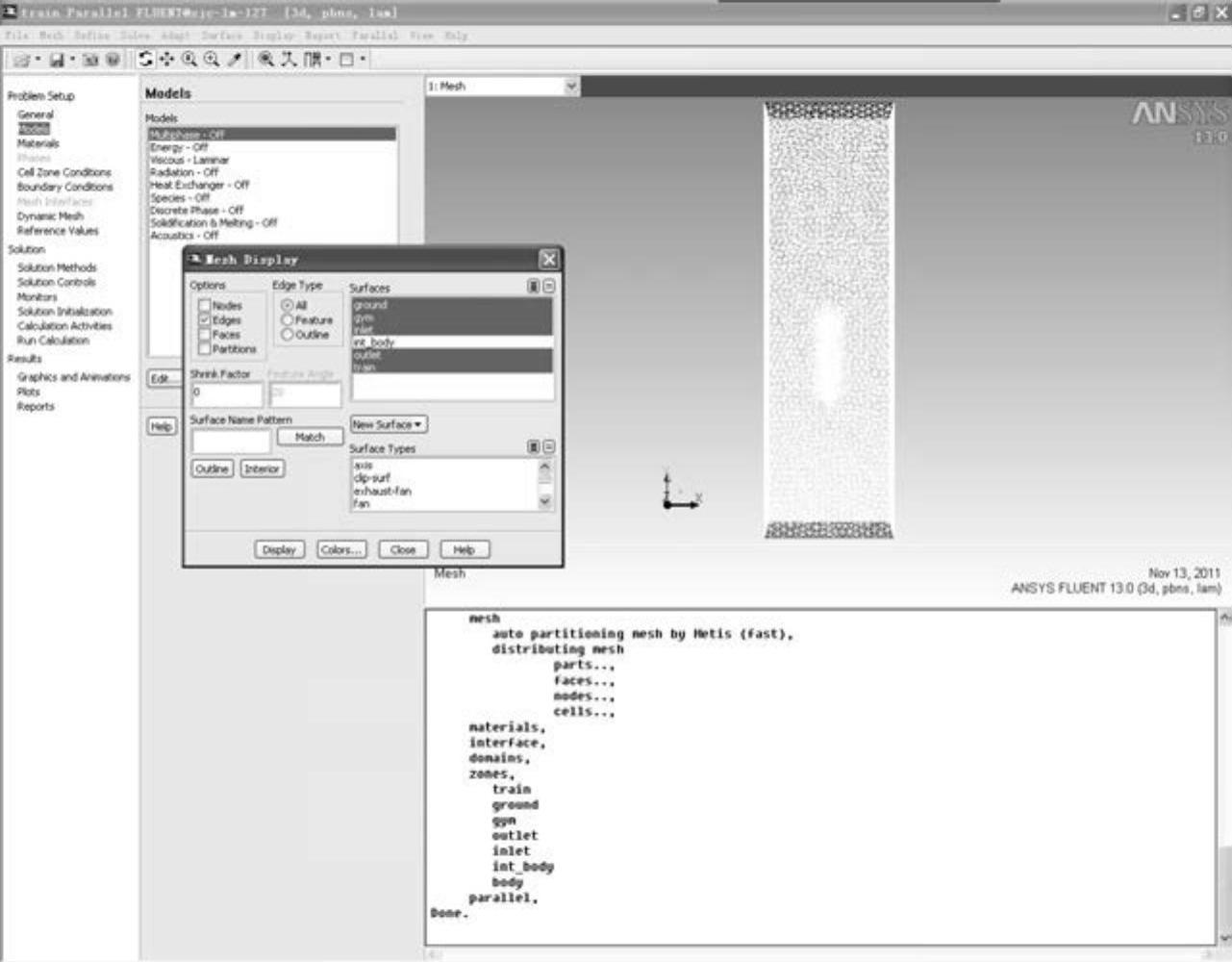Screen dimensions: 1232x962
Task: Open the Report menu
Action: point(323,36)
